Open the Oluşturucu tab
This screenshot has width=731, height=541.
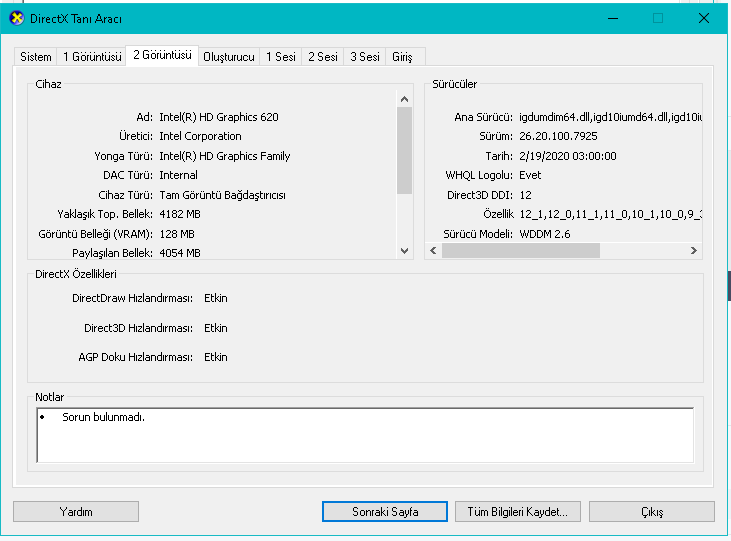229,57
